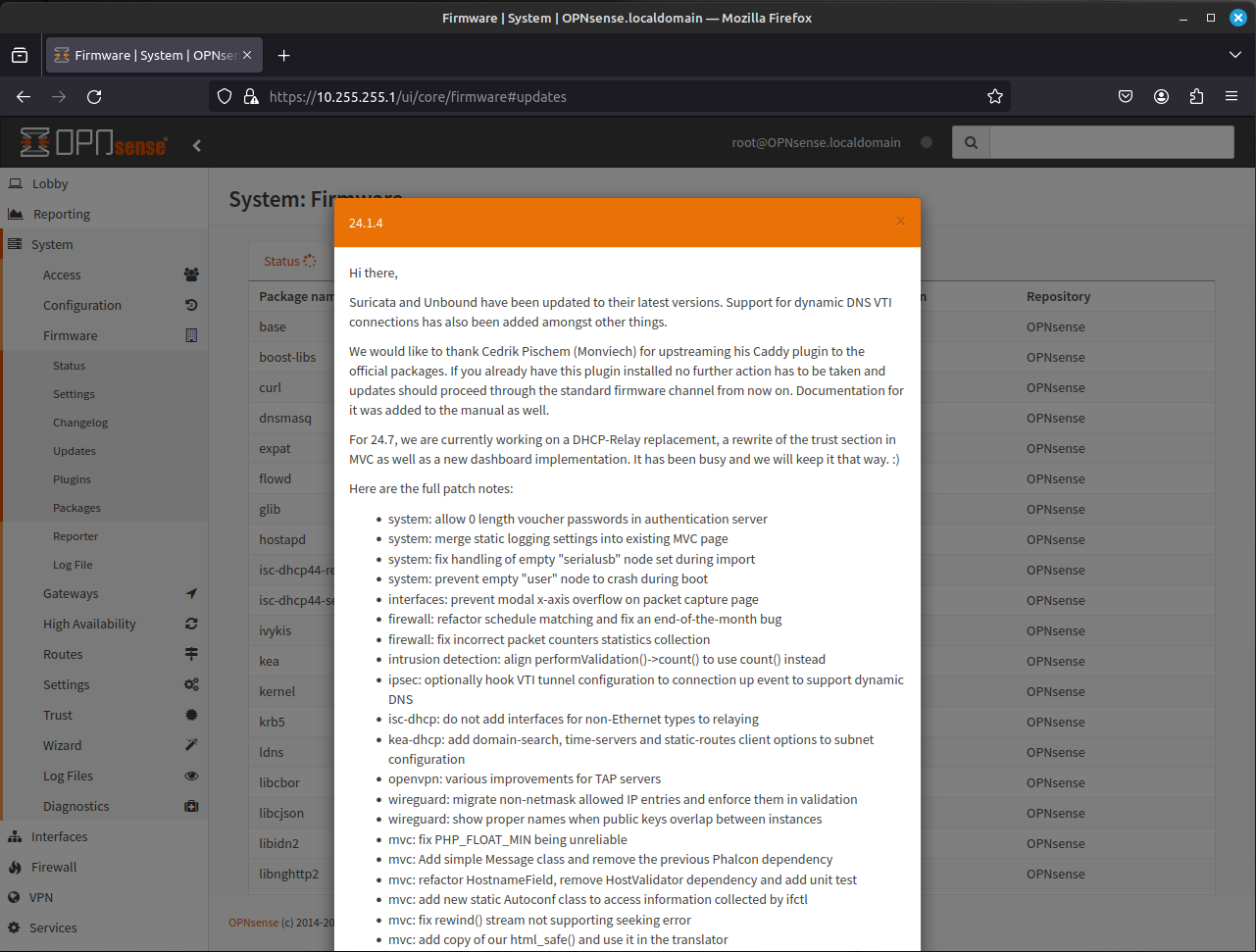Open Firefox Pocket save icon
The height and width of the screenshot is (952, 1256).
(1126, 96)
